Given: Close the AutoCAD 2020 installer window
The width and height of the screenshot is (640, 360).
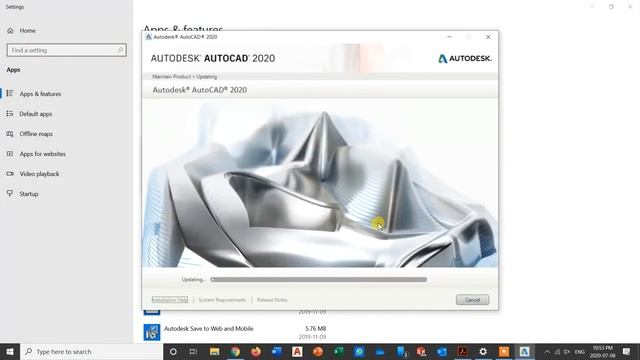Looking at the screenshot, I should pyautogui.click(x=488, y=37).
